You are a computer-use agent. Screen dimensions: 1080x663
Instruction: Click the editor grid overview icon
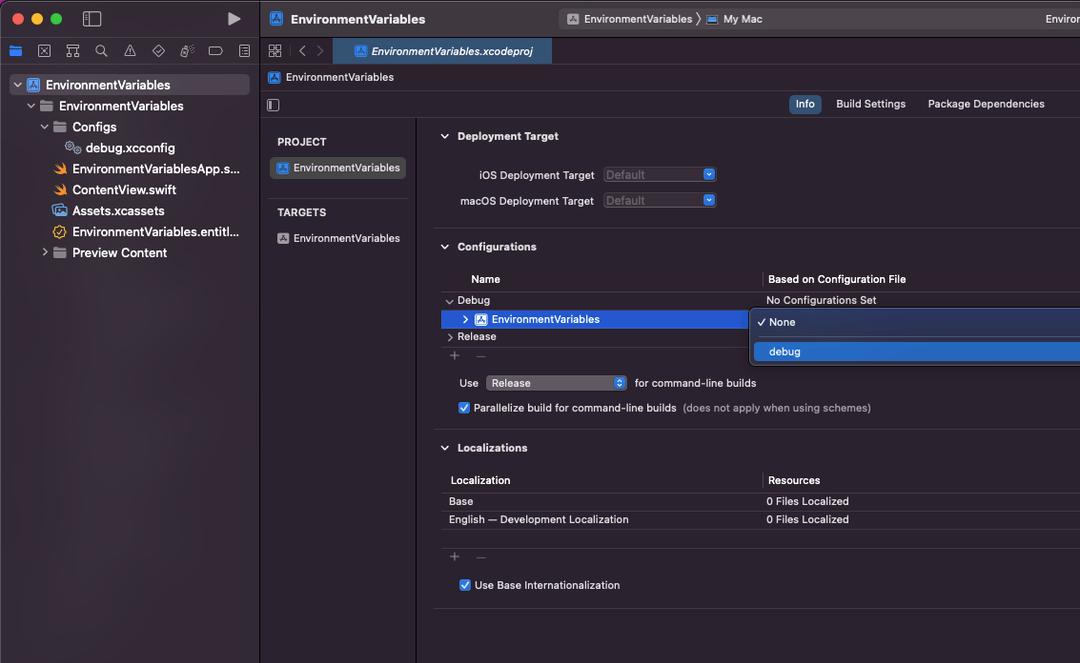pyautogui.click(x=275, y=49)
